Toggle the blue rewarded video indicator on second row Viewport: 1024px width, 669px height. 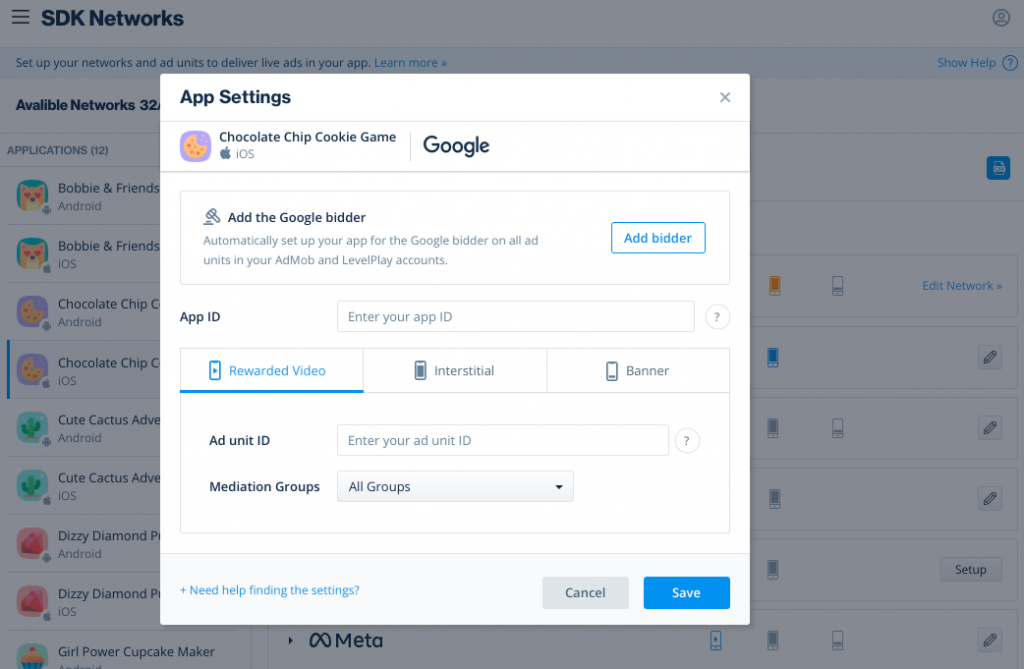(x=772, y=357)
